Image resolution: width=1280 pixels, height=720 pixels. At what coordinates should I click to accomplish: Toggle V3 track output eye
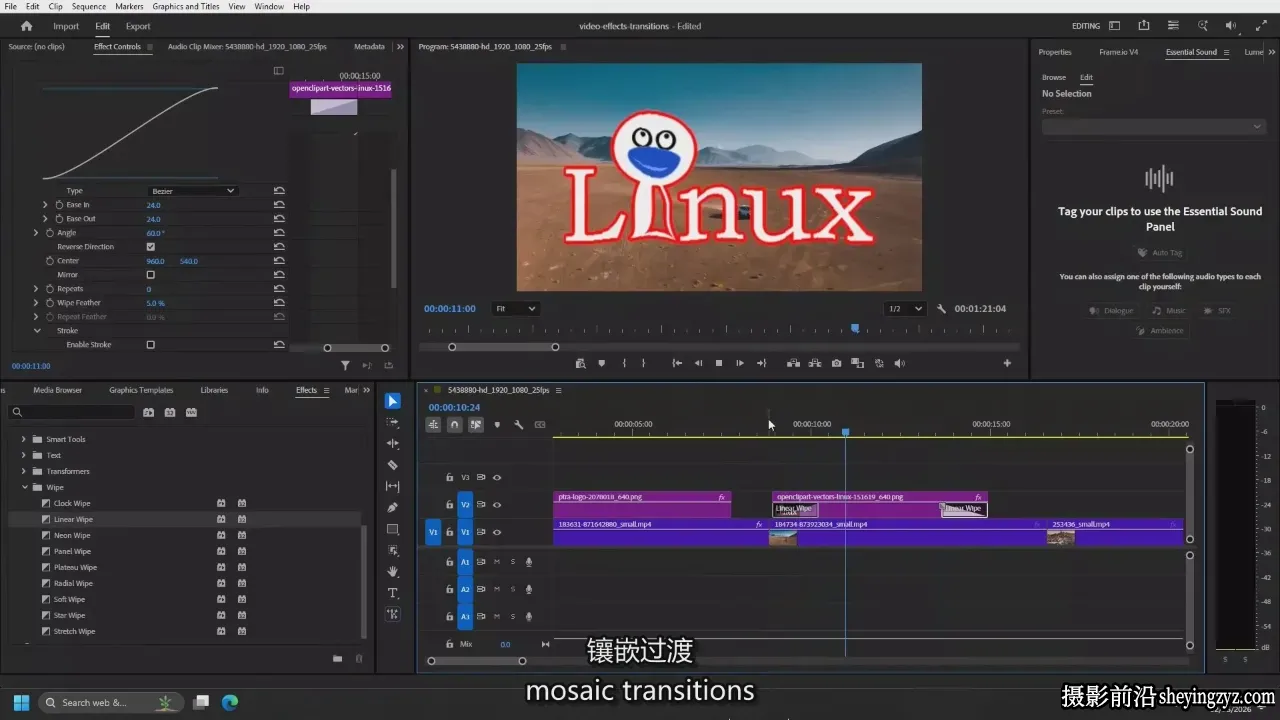[496, 478]
